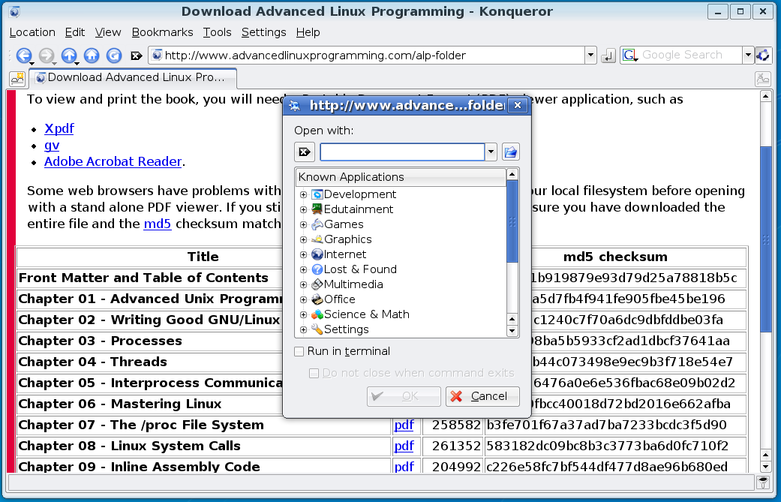The height and width of the screenshot is (502, 781).
Task: Open the Bookmarks menu
Action: tap(162, 32)
